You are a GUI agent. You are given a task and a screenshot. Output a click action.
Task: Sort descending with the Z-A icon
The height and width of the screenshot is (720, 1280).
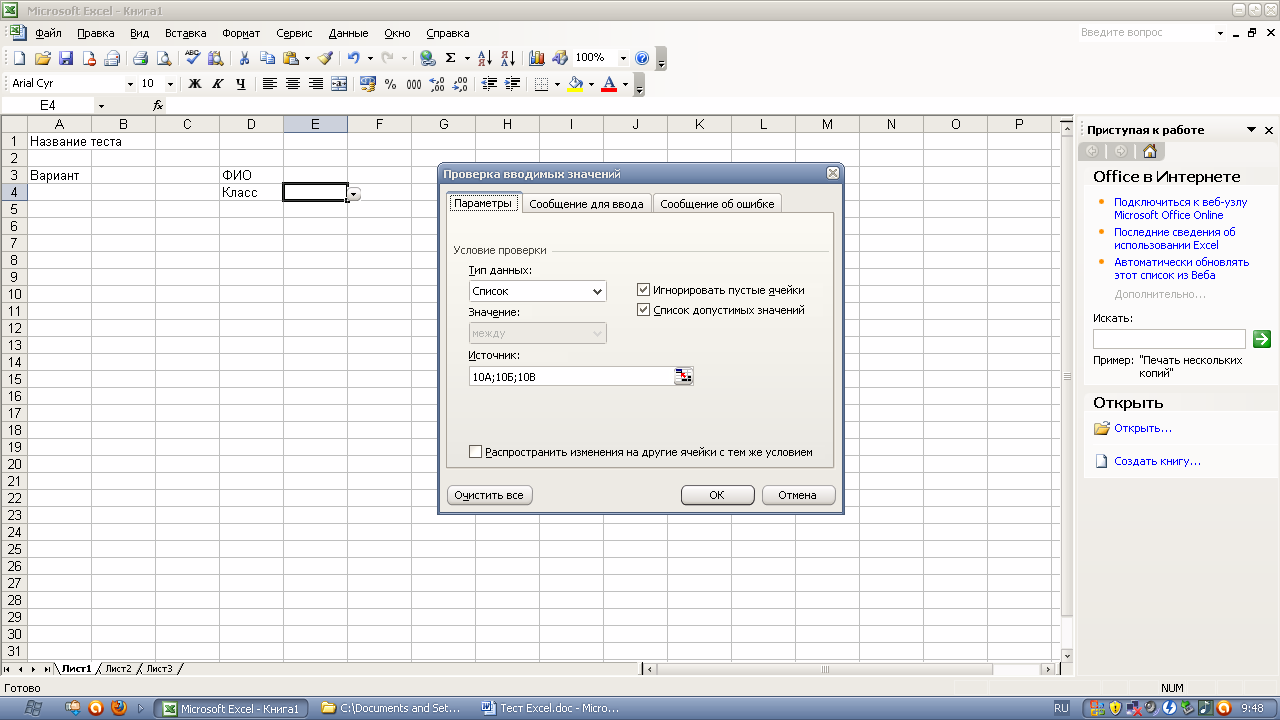point(508,58)
